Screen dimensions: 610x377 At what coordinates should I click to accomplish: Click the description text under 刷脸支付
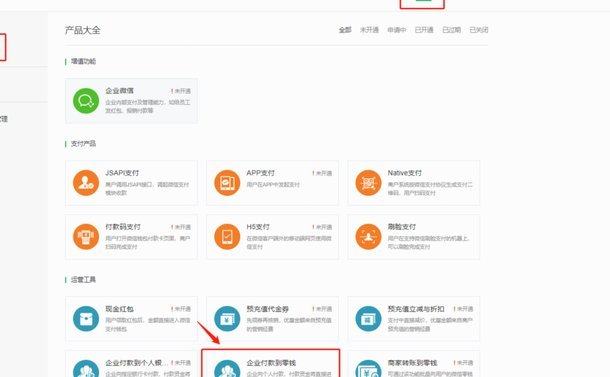point(428,242)
